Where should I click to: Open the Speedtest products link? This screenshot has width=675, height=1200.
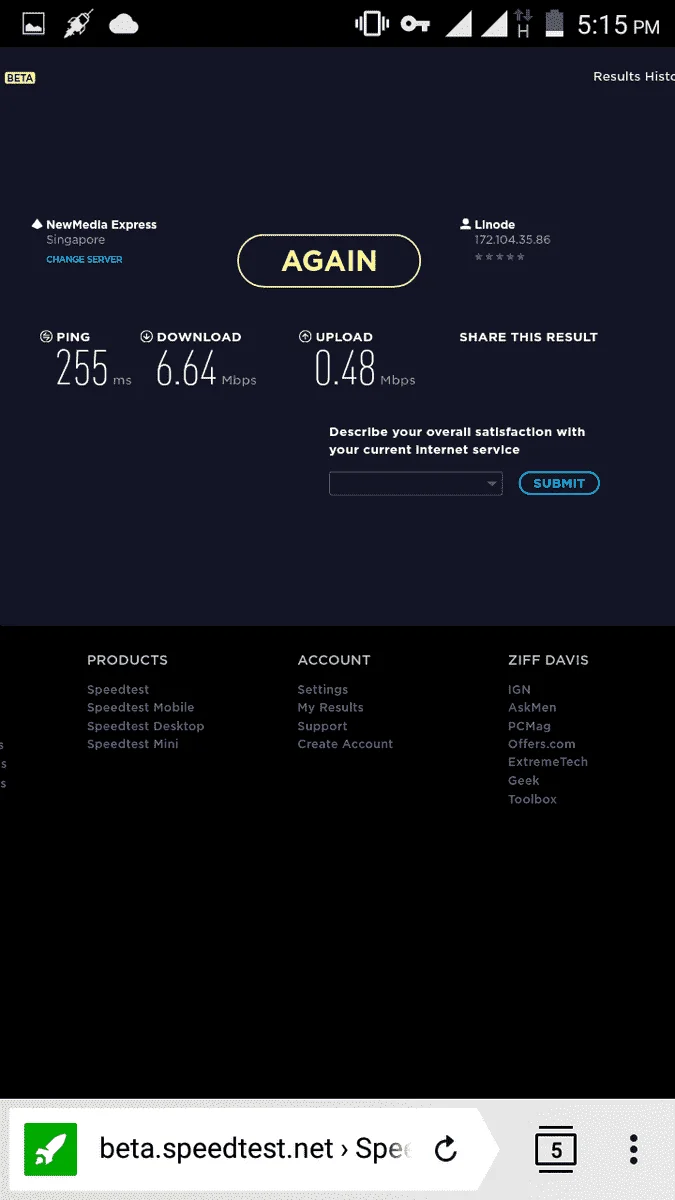click(x=118, y=690)
